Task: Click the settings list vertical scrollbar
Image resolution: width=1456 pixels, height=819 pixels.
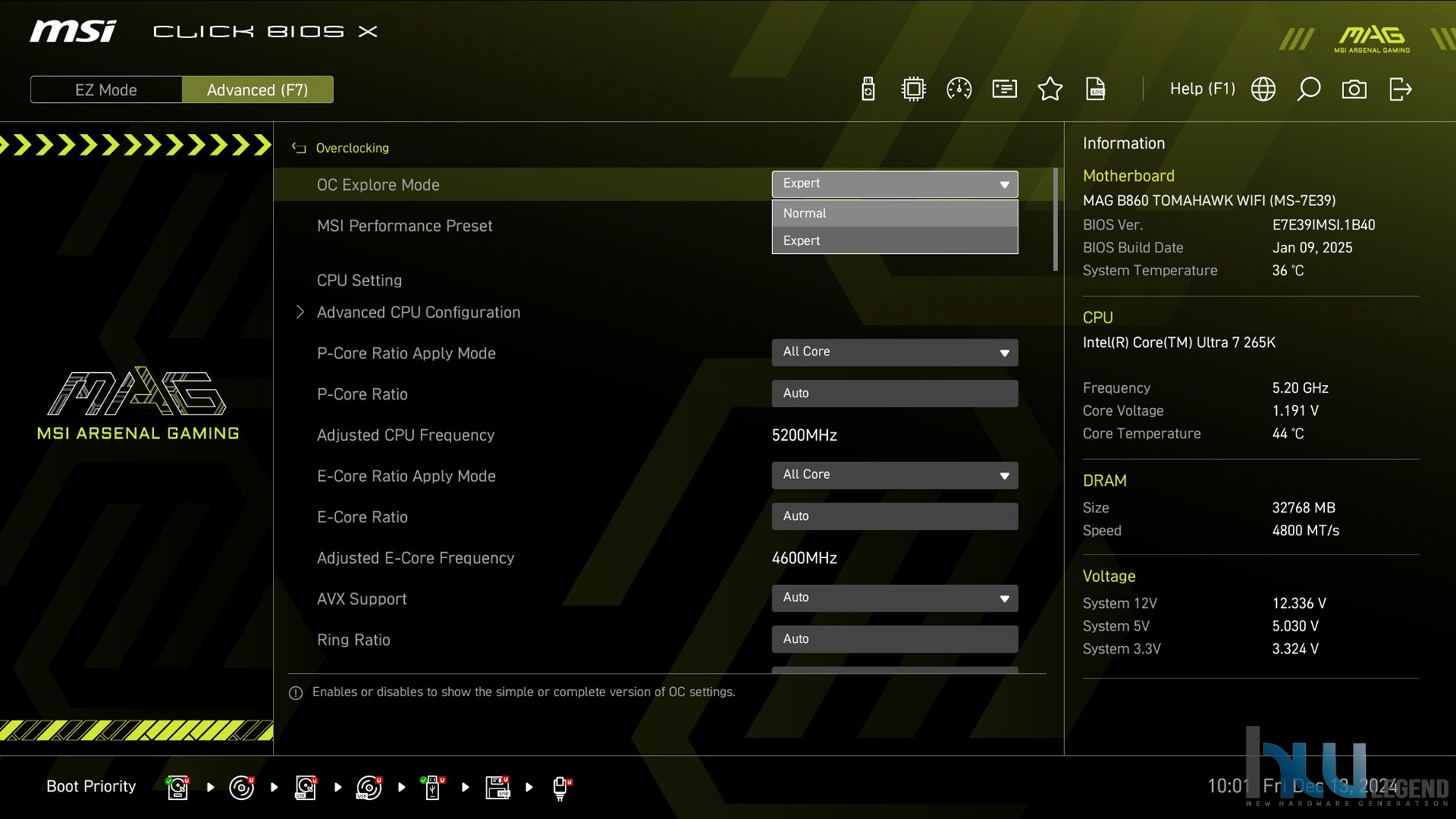Action: pyautogui.click(x=1055, y=219)
